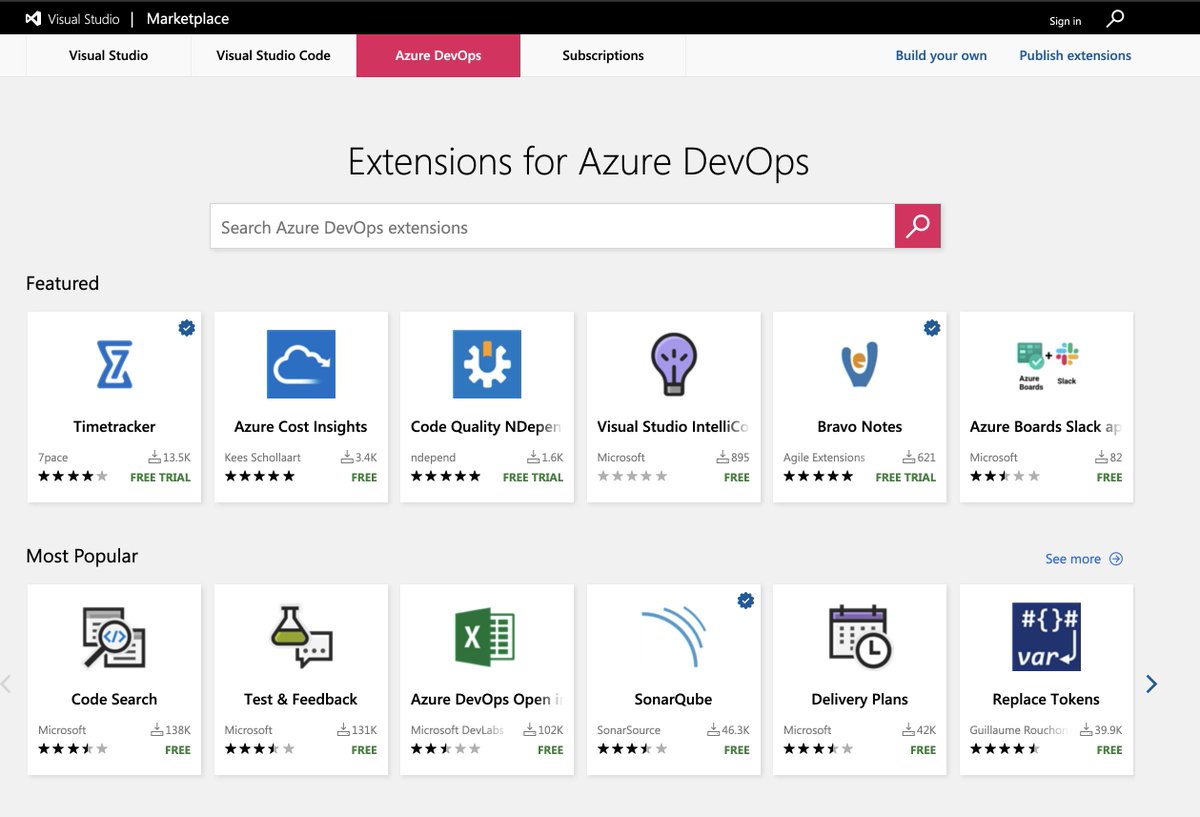
Task: Click the SonarQube card title
Action: tap(673, 700)
